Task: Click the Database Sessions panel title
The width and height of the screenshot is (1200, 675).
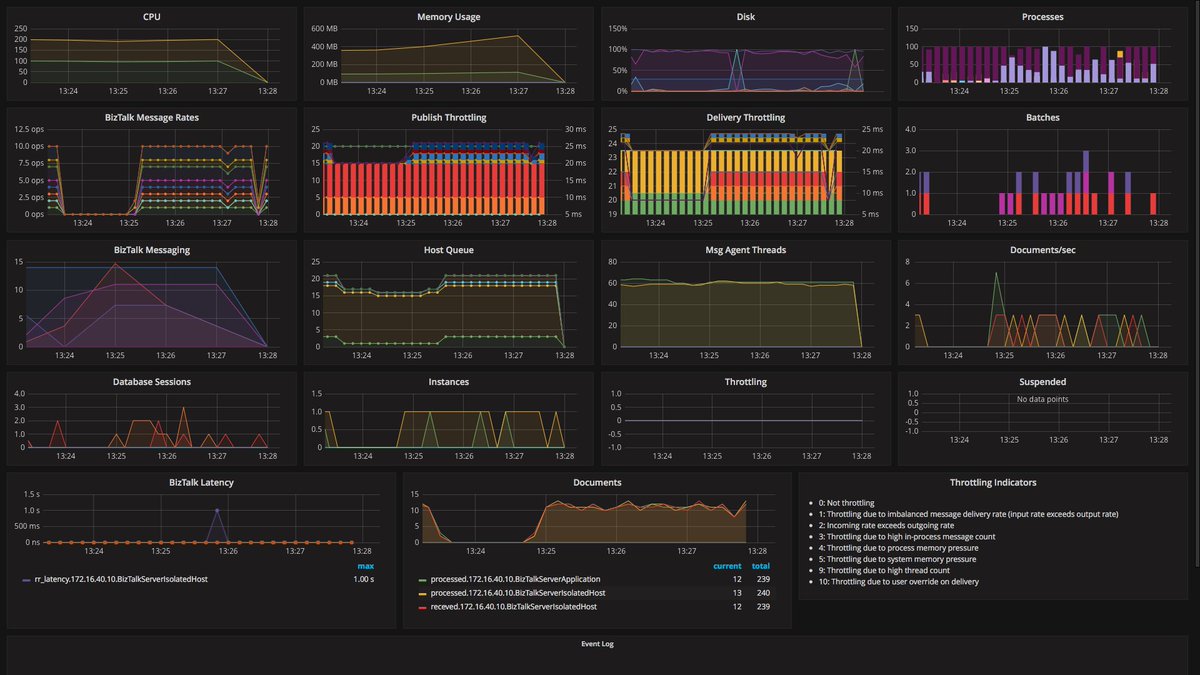Action: click(152, 381)
